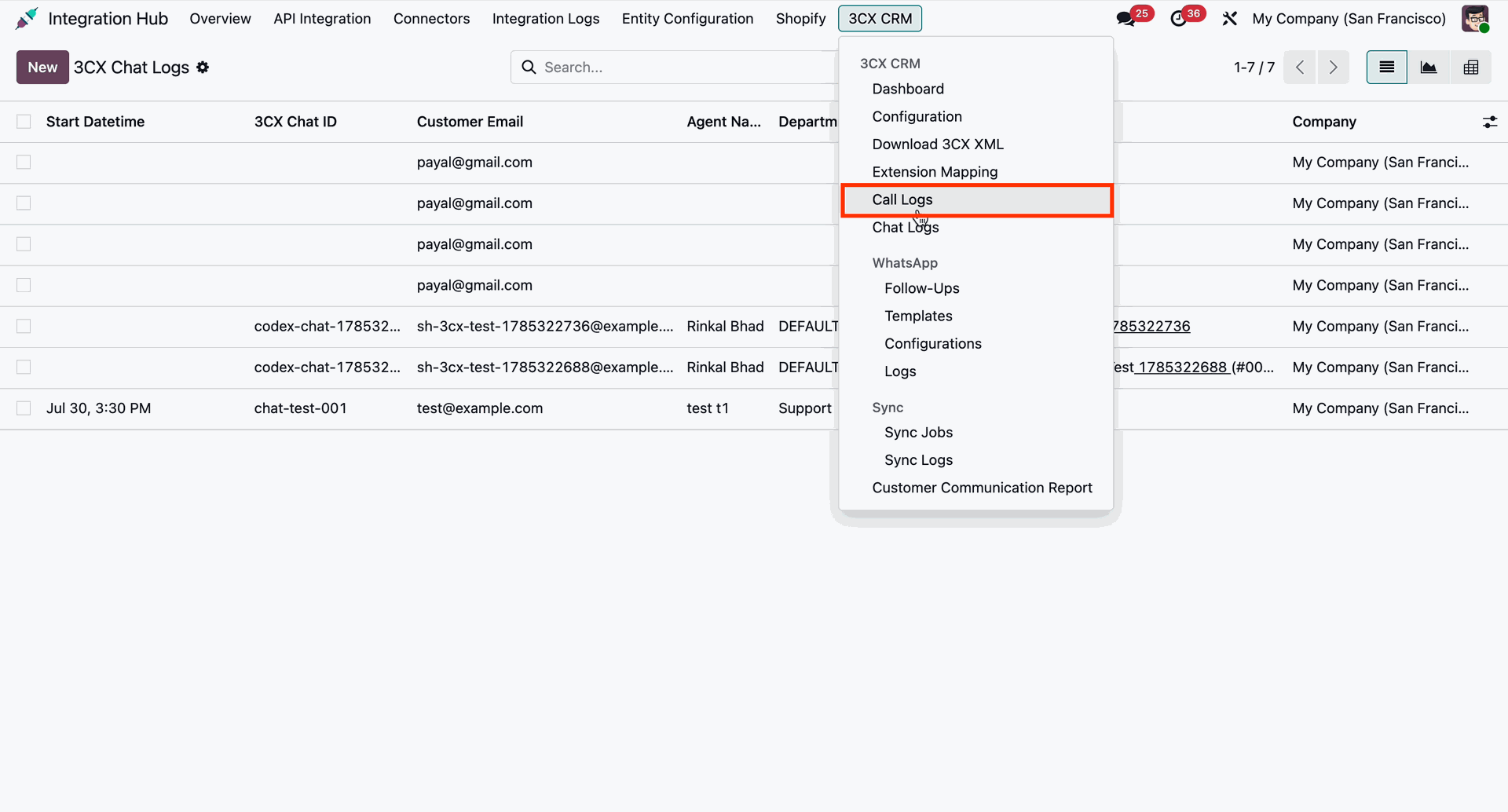This screenshot has width=1508, height=812.
Task: Switch to the pivot table view
Action: (x=1471, y=68)
